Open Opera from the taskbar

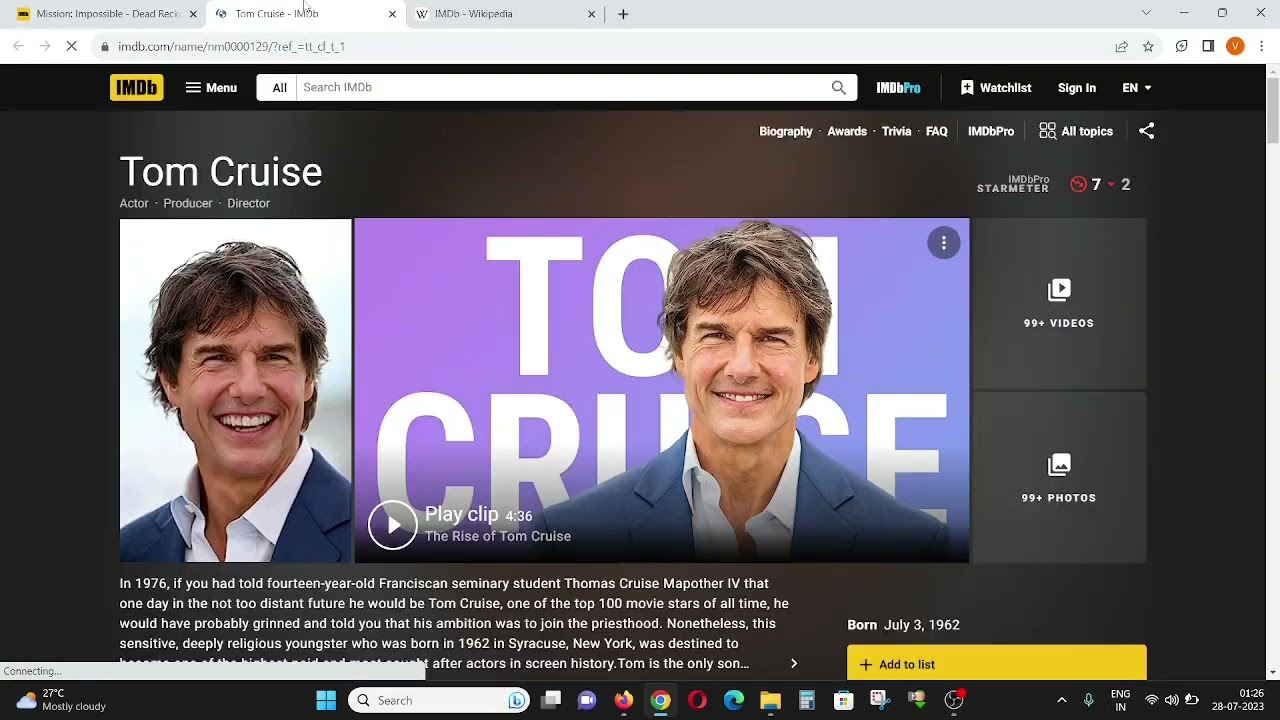coord(697,700)
